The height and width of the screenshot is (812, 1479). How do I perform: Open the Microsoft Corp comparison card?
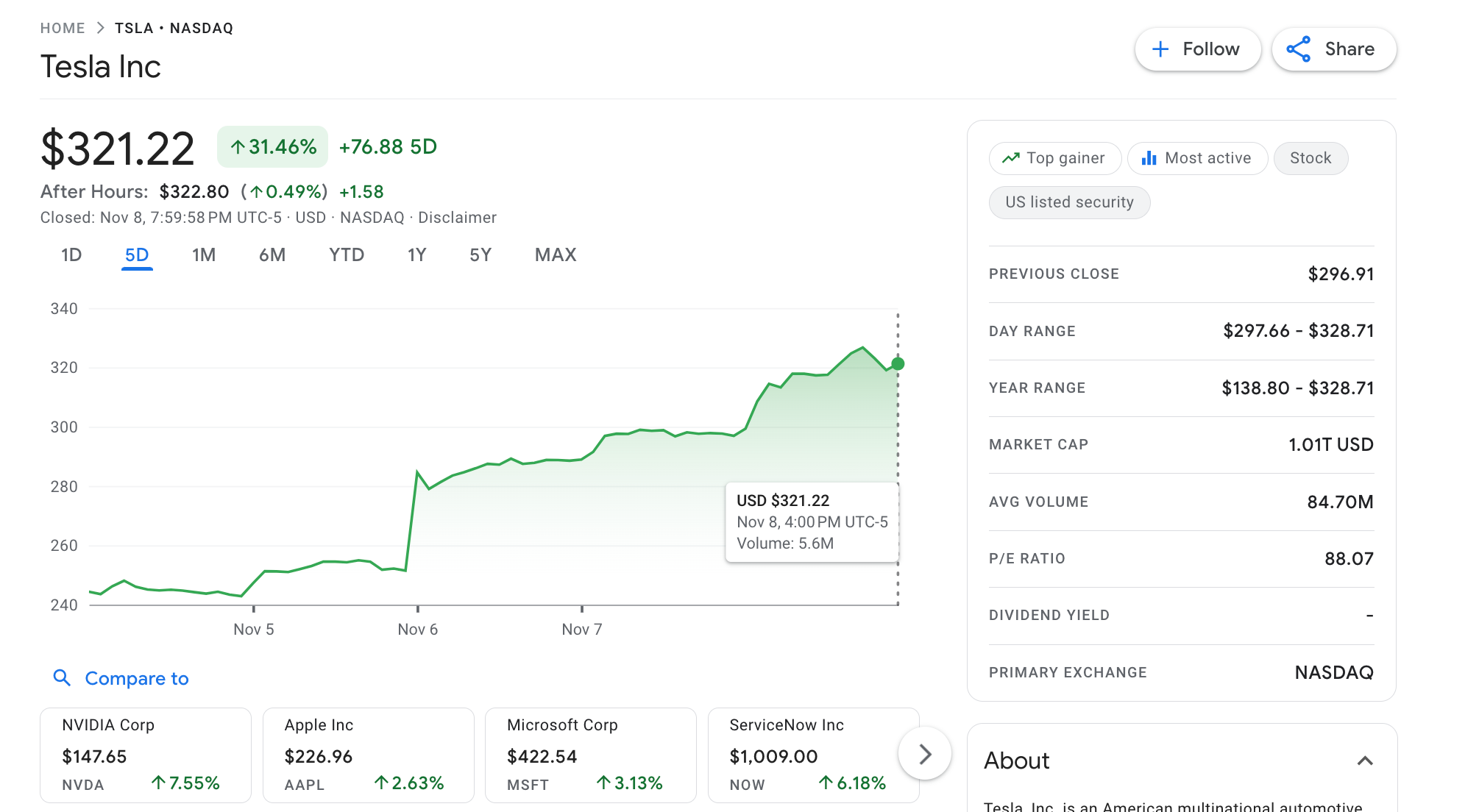[591, 755]
